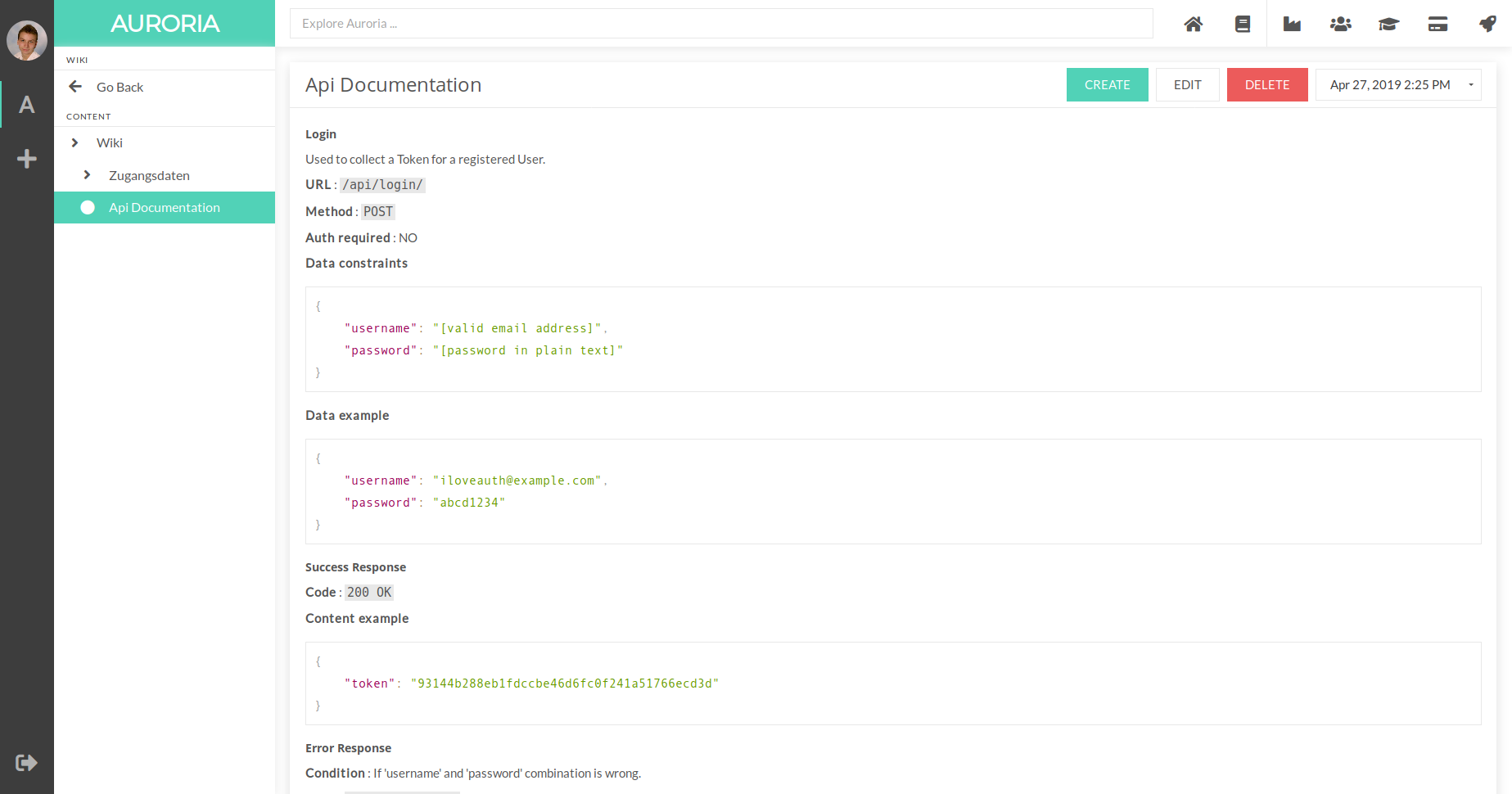Click the EDIT button
This screenshot has height=794, width=1512.
point(1187,84)
